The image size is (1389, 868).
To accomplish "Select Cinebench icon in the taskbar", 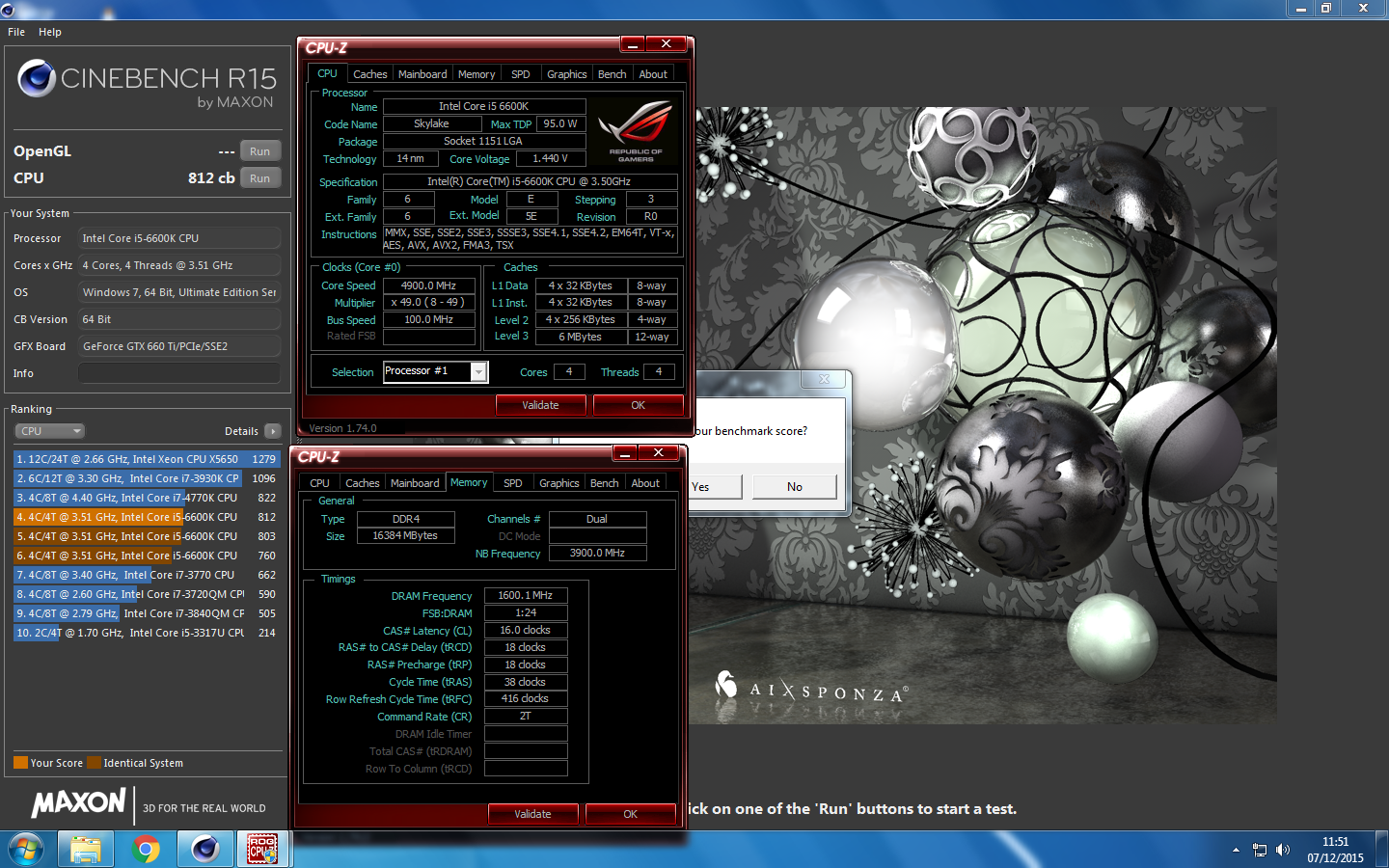I will click(204, 850).
